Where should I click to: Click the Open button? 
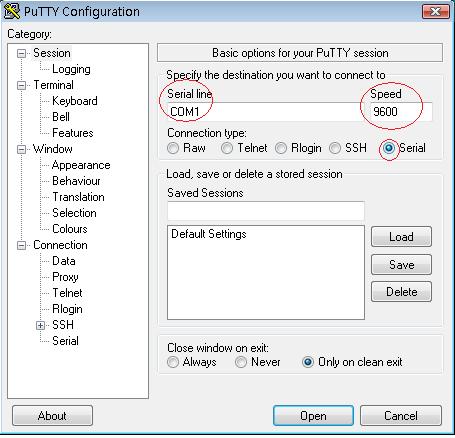313,416
